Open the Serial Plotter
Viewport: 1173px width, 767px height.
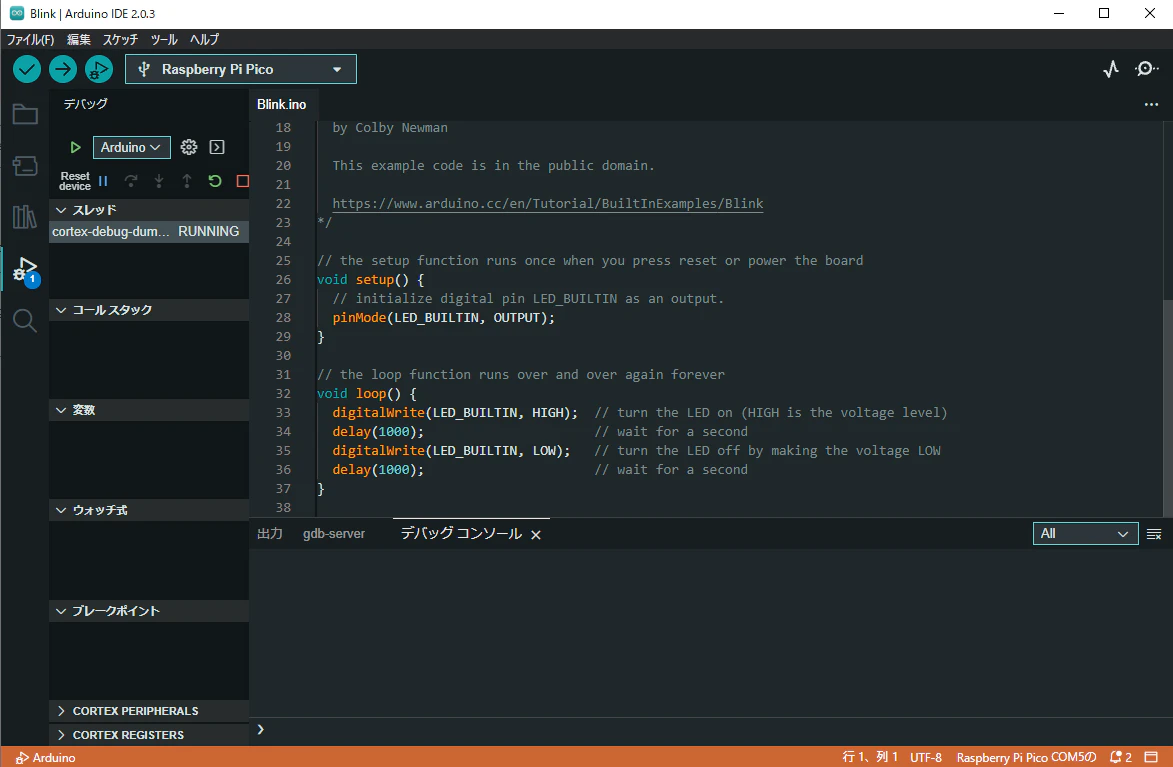click(x=1111, y=69)
